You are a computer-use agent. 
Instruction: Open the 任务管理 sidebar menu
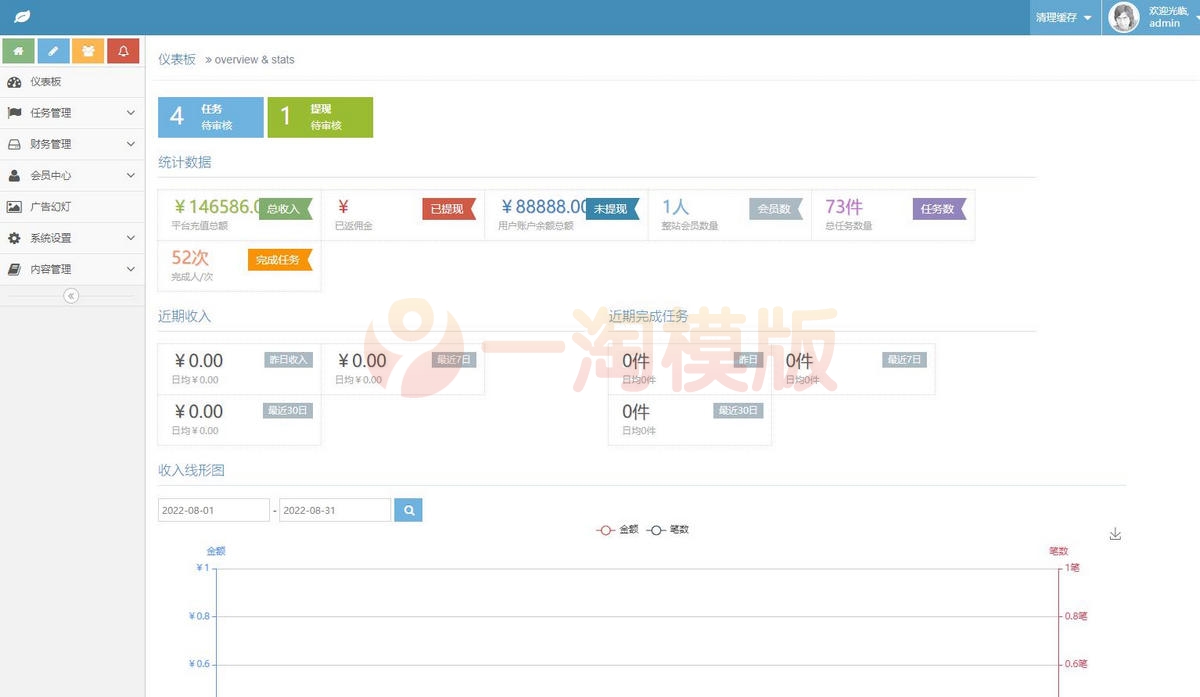(x=72, y=113)
